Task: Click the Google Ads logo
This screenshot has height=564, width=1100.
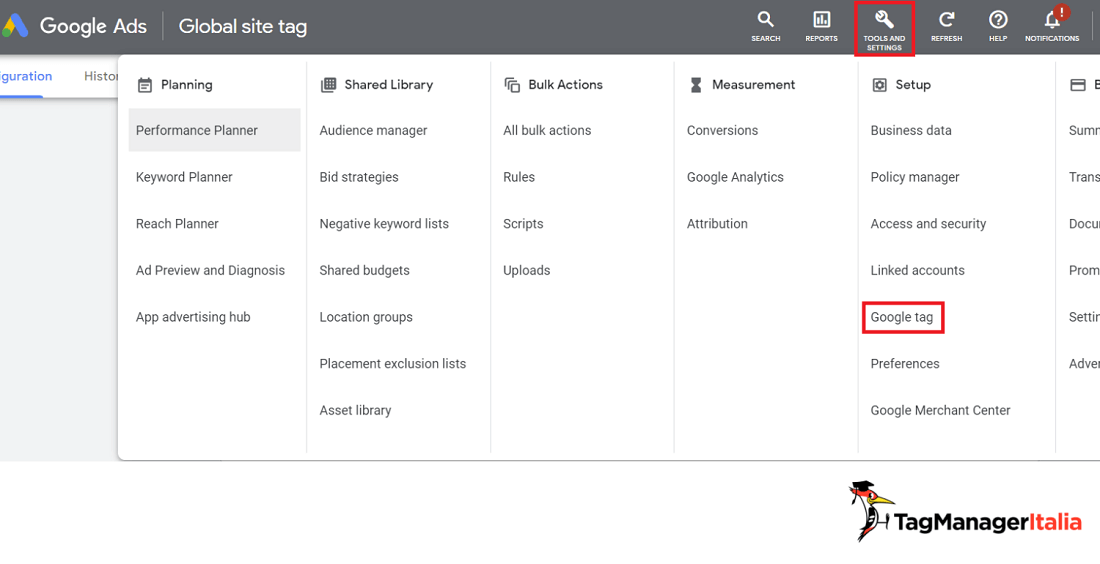Action: (x=15, y=26)
